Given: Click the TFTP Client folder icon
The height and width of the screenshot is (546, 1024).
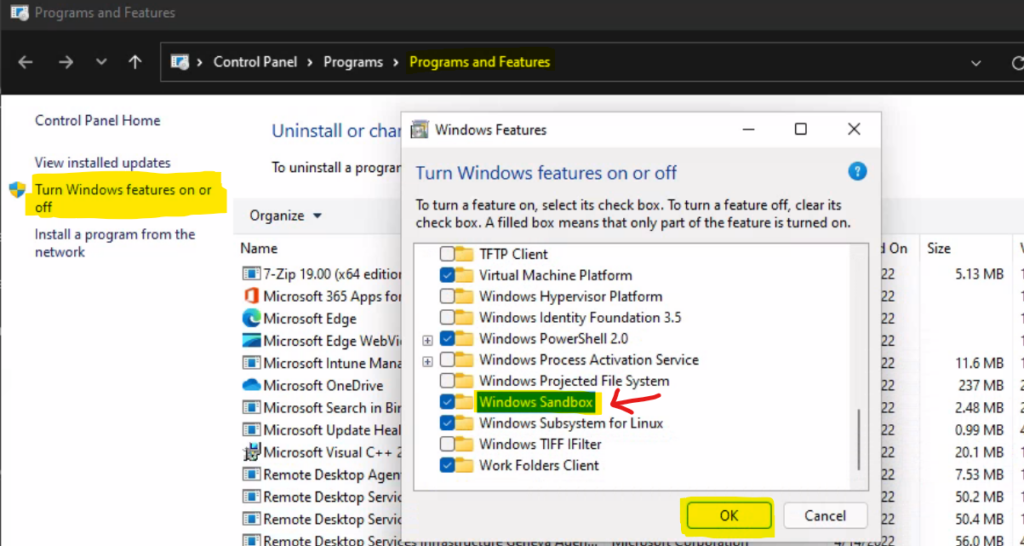Looking at the screenshot, I should pos(464,253).
